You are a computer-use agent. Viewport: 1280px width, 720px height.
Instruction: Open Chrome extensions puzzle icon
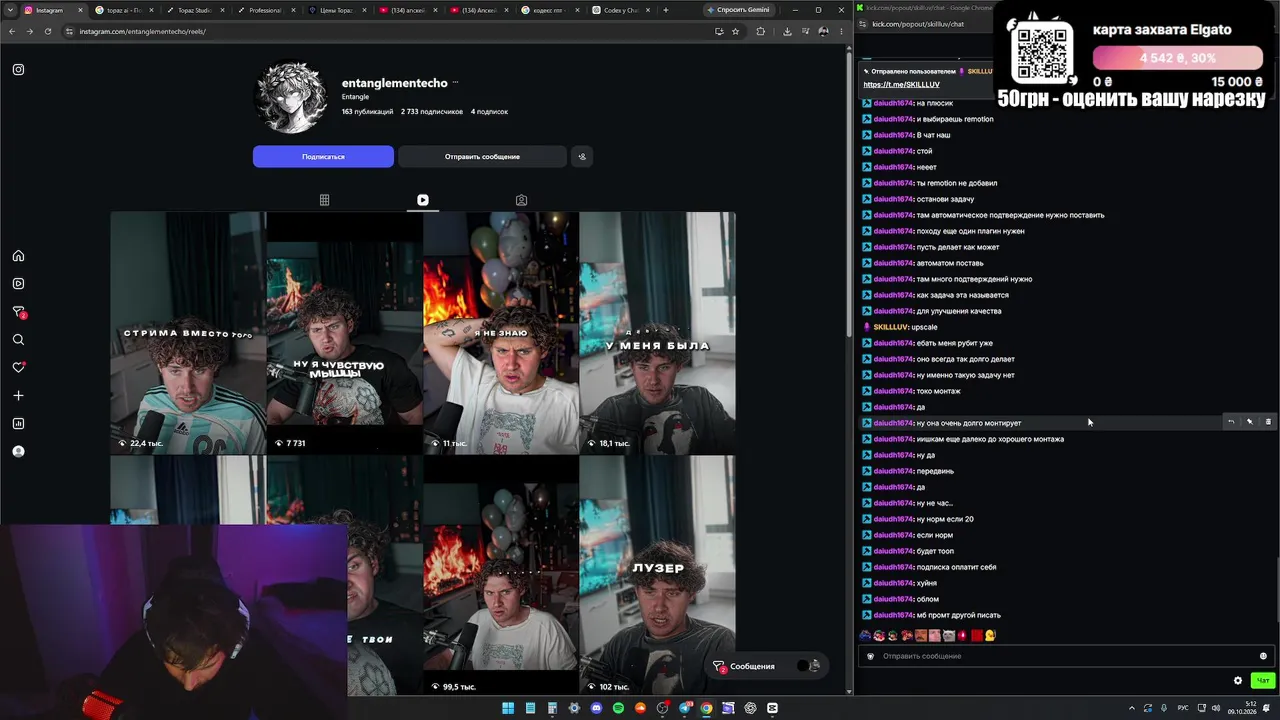click(x=760, y=31)
